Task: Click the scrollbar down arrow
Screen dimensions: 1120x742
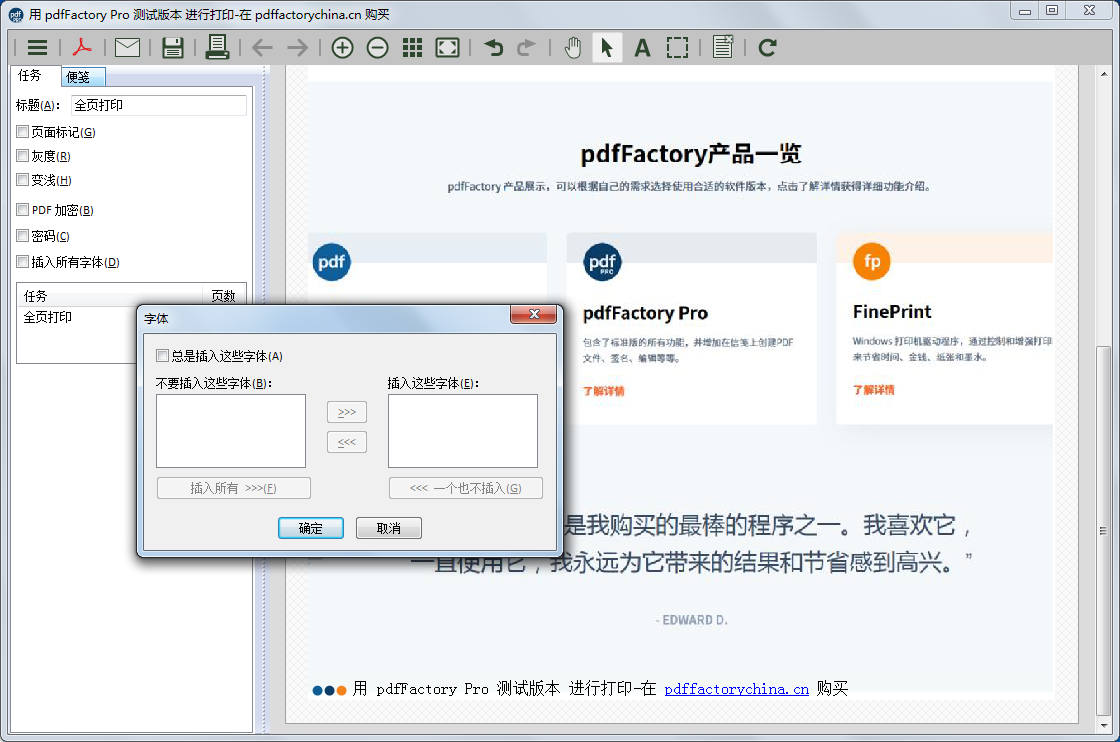Action: click(x=1104, y=725)
